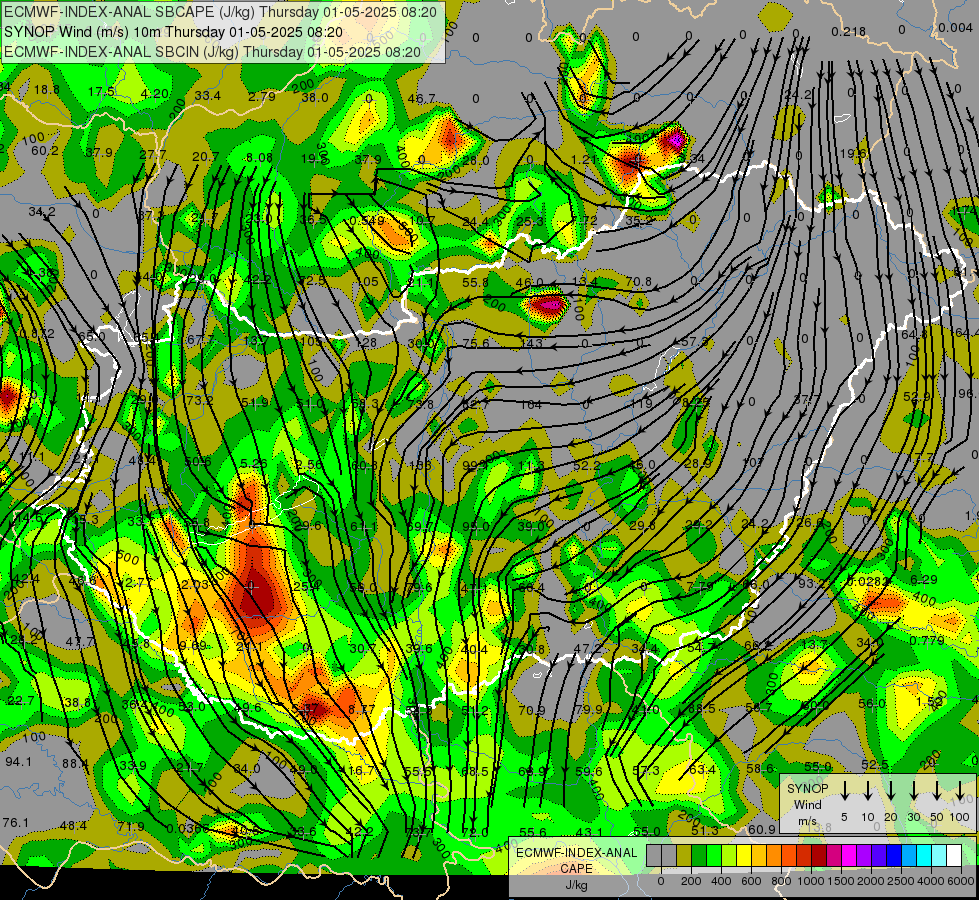Select the pure yellow CAPE legend swatch

pos(744,855)
